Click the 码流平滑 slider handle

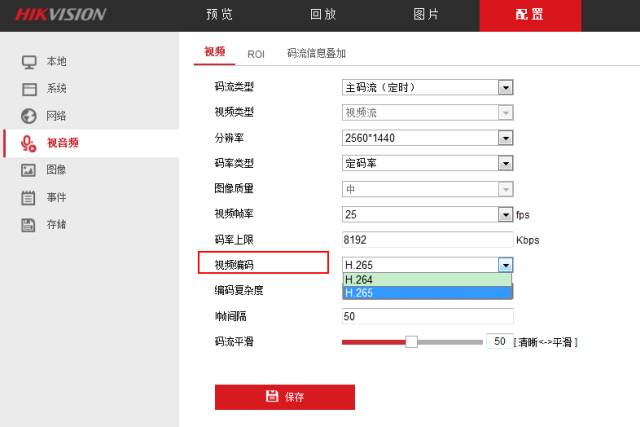click(411, 341)
